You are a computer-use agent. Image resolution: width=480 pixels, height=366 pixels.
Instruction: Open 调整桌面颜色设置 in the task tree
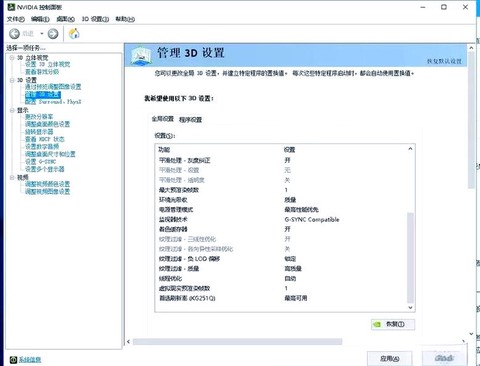(x=47, y=124)
